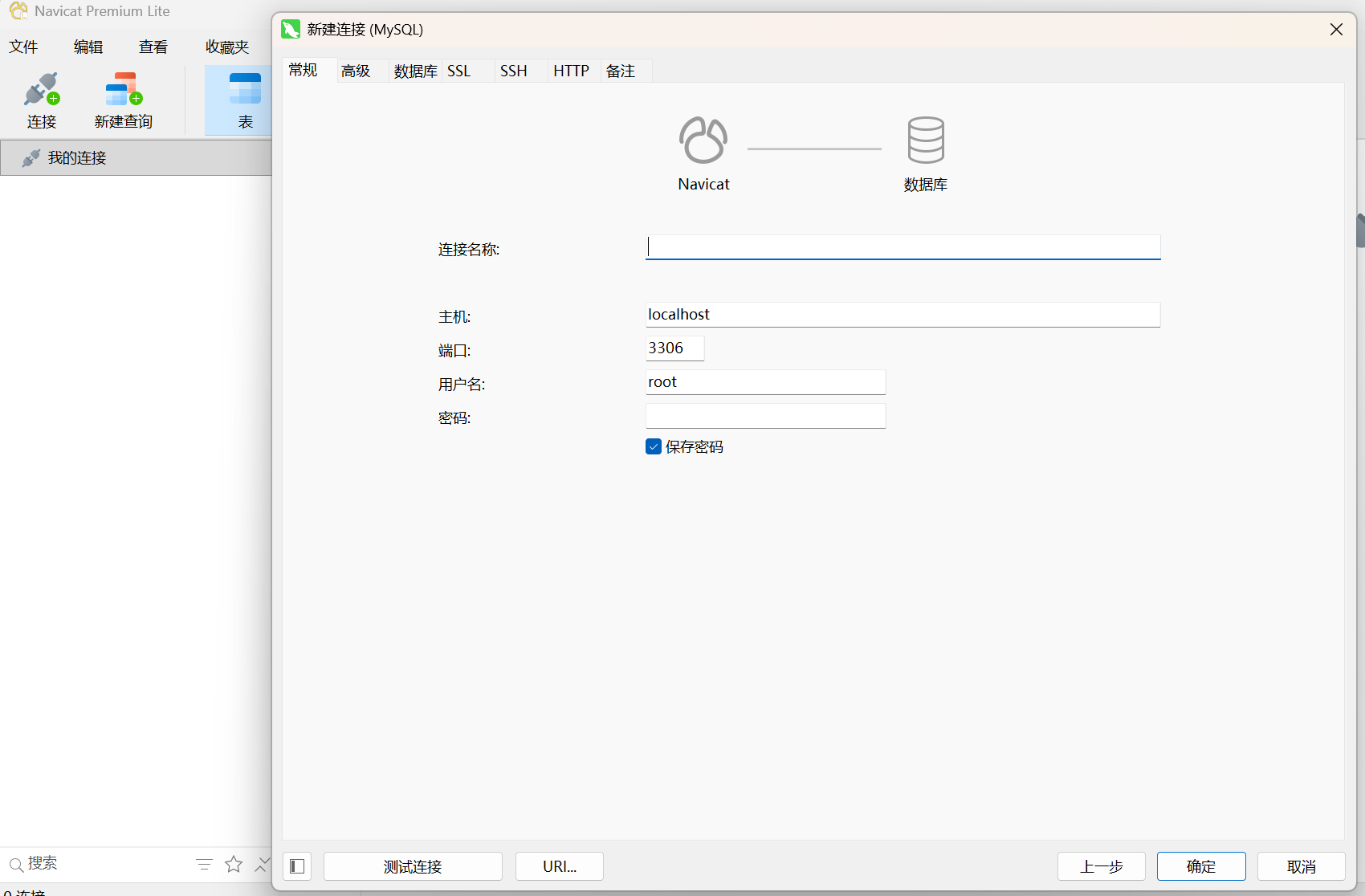
Task: Click the Navicat Premium Lite title text
Action: point(102,11)
